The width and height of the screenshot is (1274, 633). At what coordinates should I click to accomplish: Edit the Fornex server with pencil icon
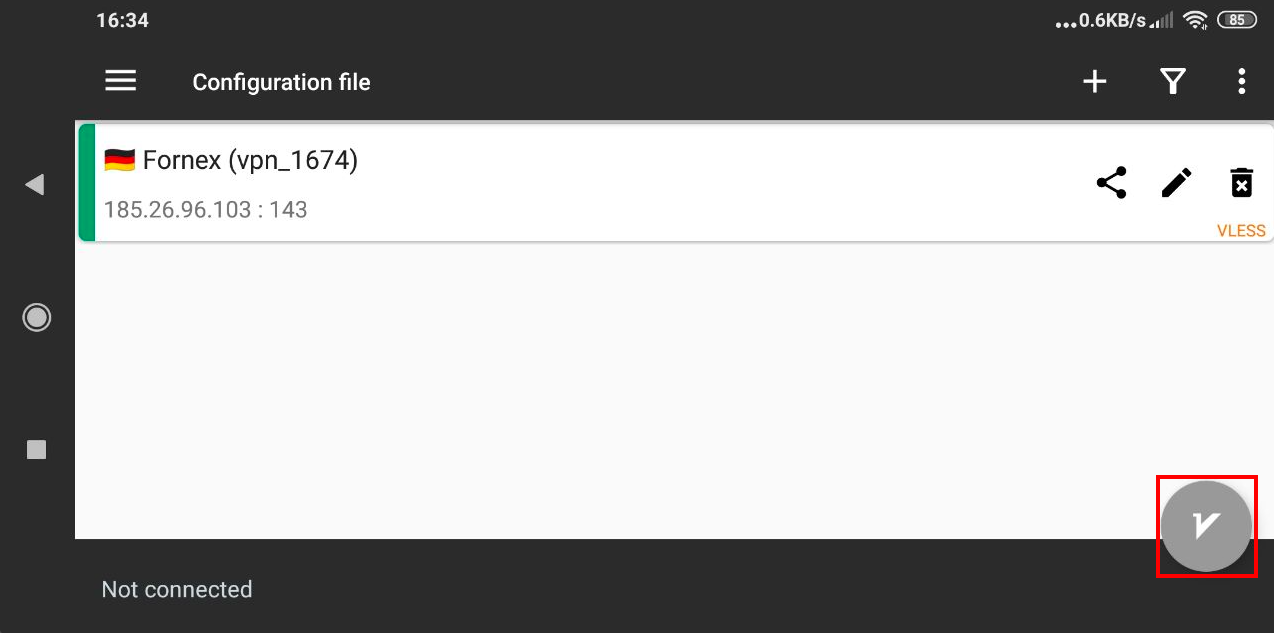(1176, 182)
